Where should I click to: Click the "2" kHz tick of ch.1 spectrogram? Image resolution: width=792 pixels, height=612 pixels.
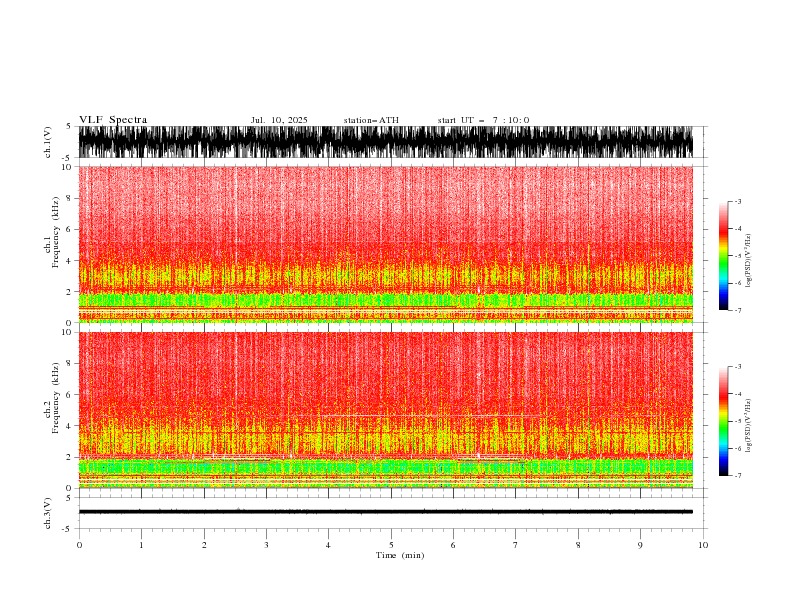[69, 292]
